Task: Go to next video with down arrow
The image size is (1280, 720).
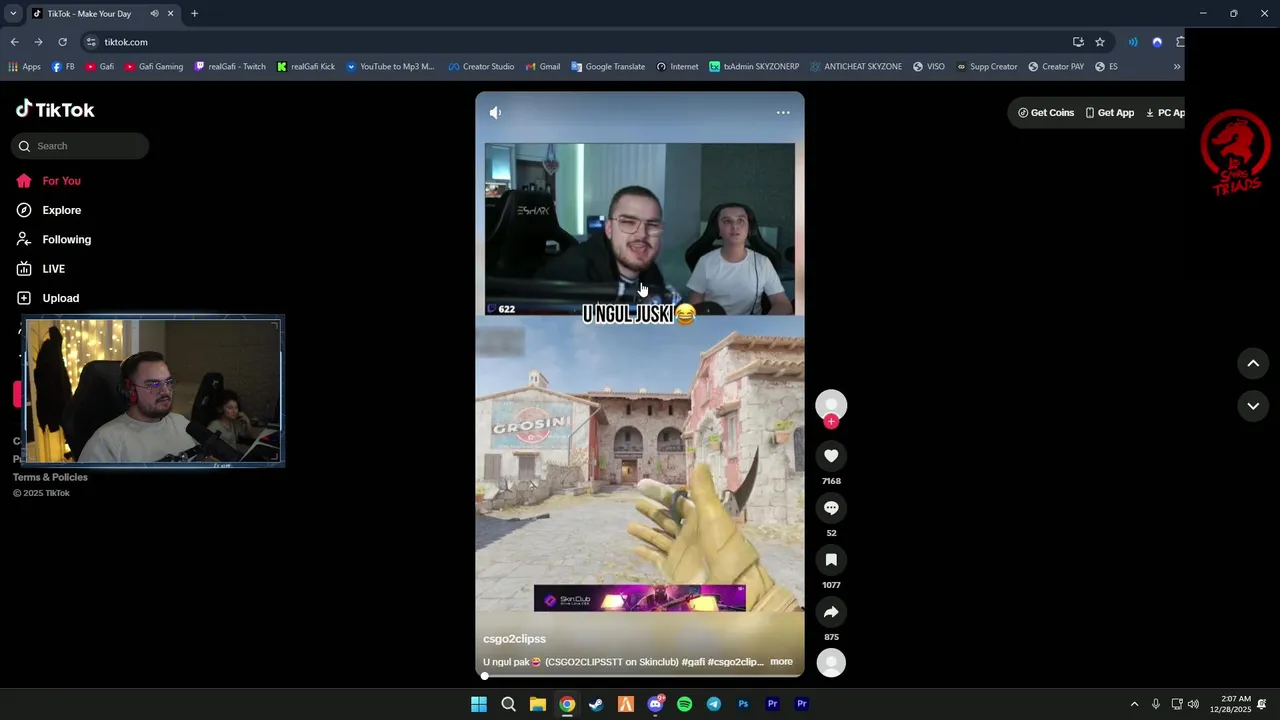Action: tap(1253, 406)
